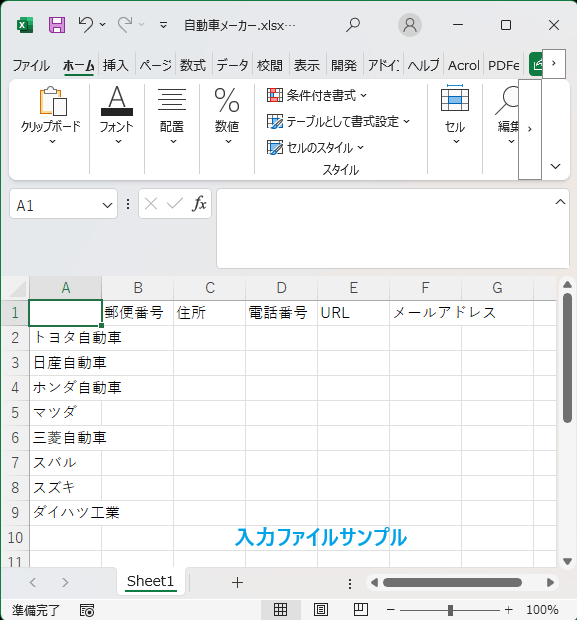The image size is (577, 620).
Task: Collapse the formula bar
Action: click(560, 202)
